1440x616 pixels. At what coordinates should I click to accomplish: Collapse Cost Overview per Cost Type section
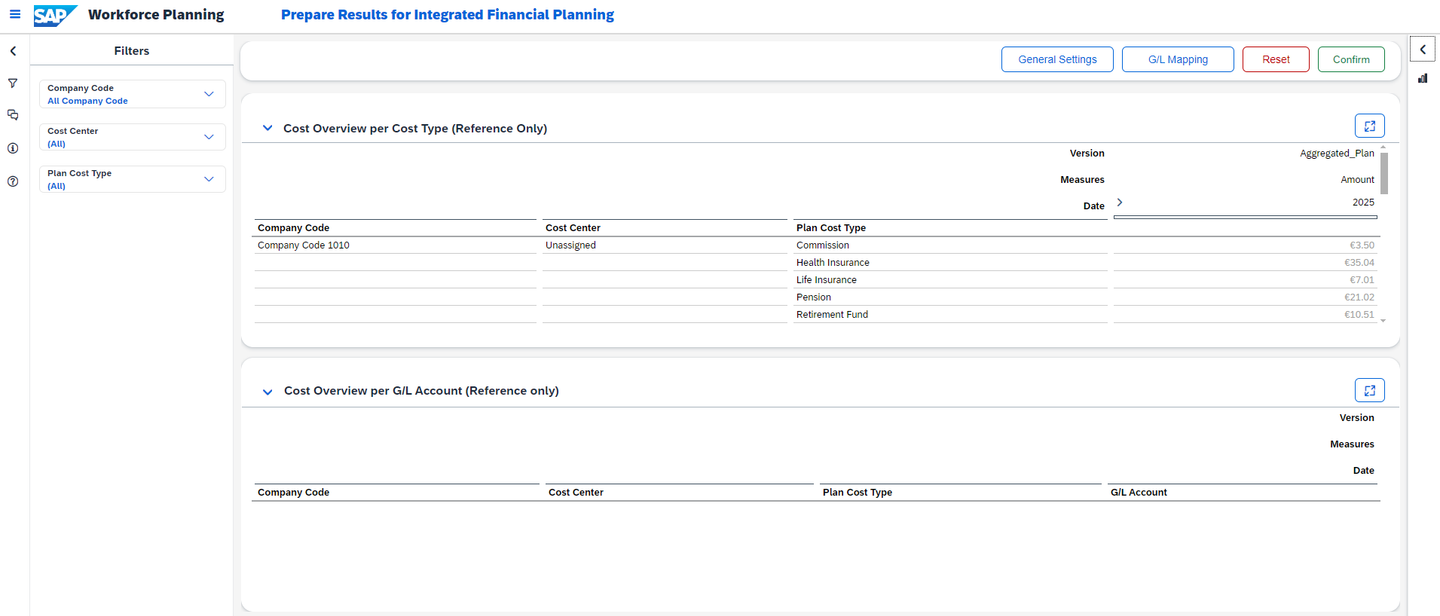[x=267, y=129]
